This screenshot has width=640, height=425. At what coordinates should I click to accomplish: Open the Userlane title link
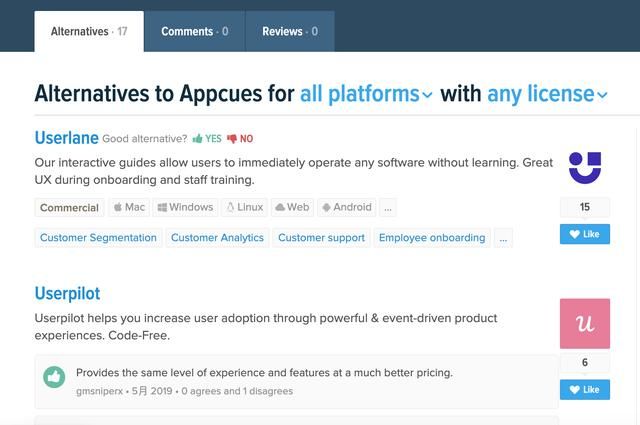tap(67, 138)
